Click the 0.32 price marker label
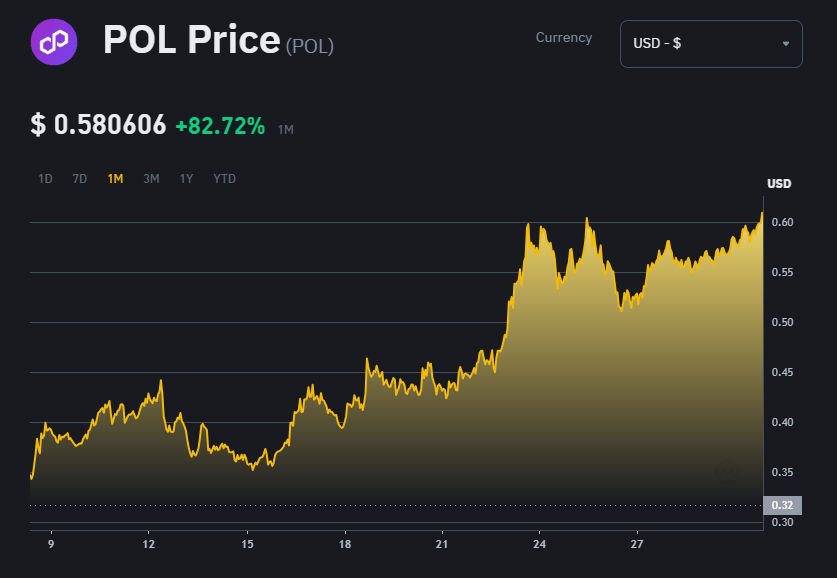Screen dimensions: 837x578 [783, 505]
